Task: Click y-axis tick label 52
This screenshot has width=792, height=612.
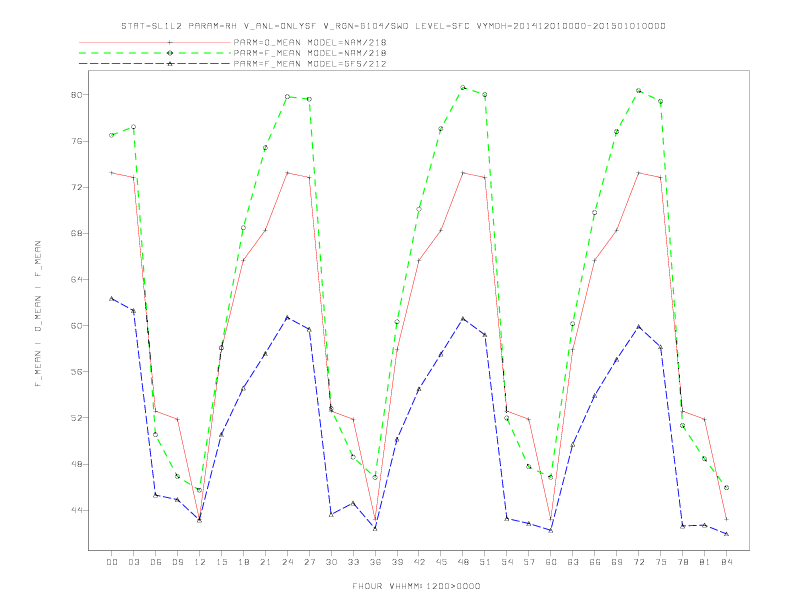Action: pos(76,418)
